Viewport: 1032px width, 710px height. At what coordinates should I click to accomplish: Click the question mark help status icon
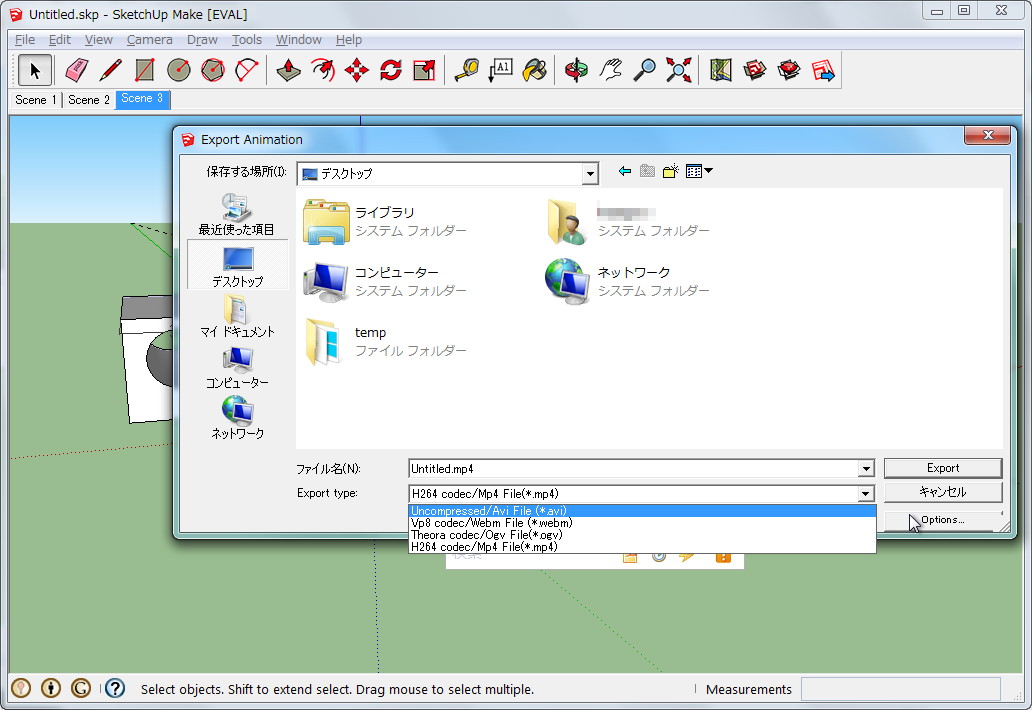(x=115, y=688)
